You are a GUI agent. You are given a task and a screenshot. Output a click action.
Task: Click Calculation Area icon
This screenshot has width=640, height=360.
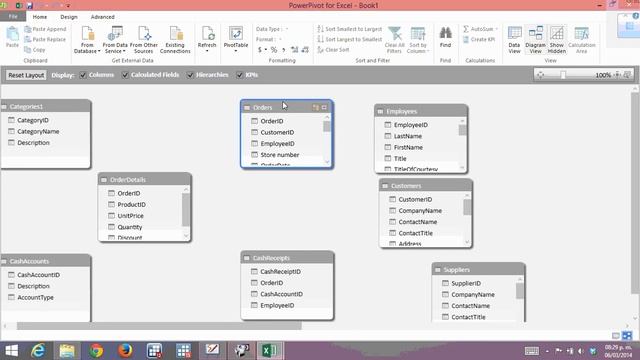(x=582, y=33)
